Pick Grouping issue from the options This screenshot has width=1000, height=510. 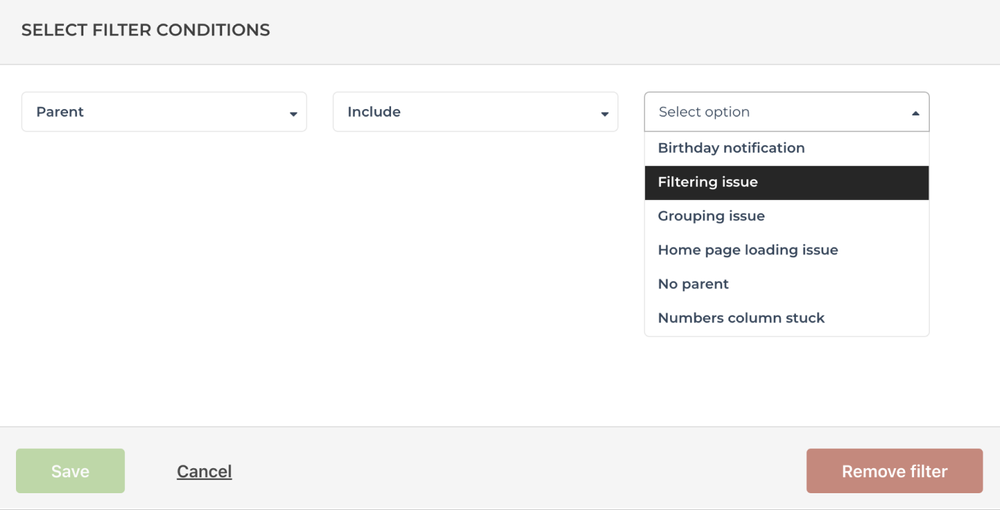(787, 216)
